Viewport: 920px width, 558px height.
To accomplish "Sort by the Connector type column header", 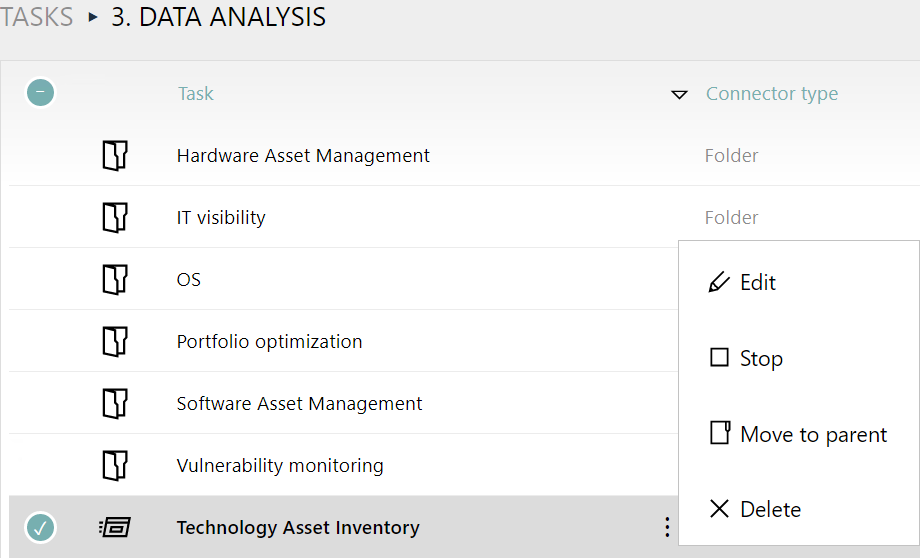I will [x=772, y=94].
